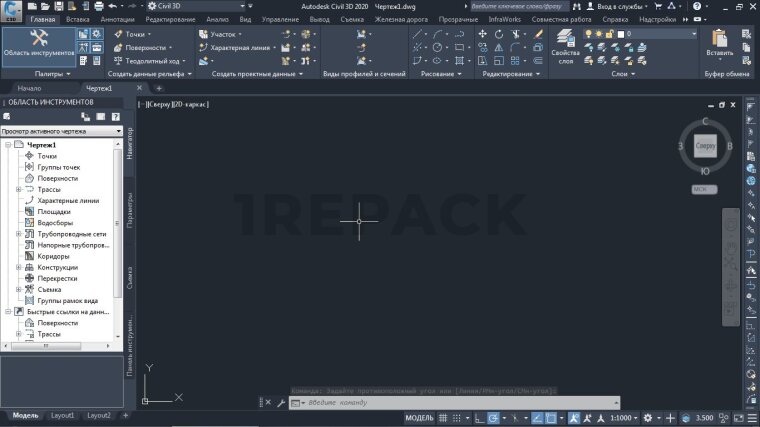Image resolution: width=760 pixels, height=427 pixels.
Task: Switch to the Layout1 tab
Action: tap(63, 415)
